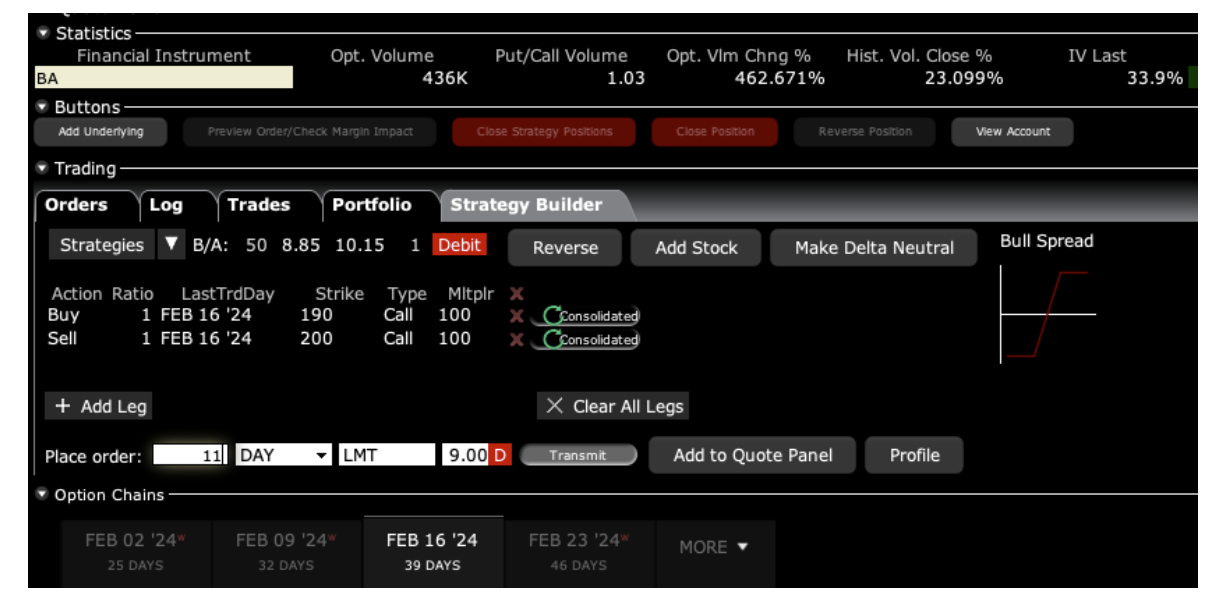Switch to the Portfolio tab
This screenshot has width=1216, height=602.
tap(372, 205)
